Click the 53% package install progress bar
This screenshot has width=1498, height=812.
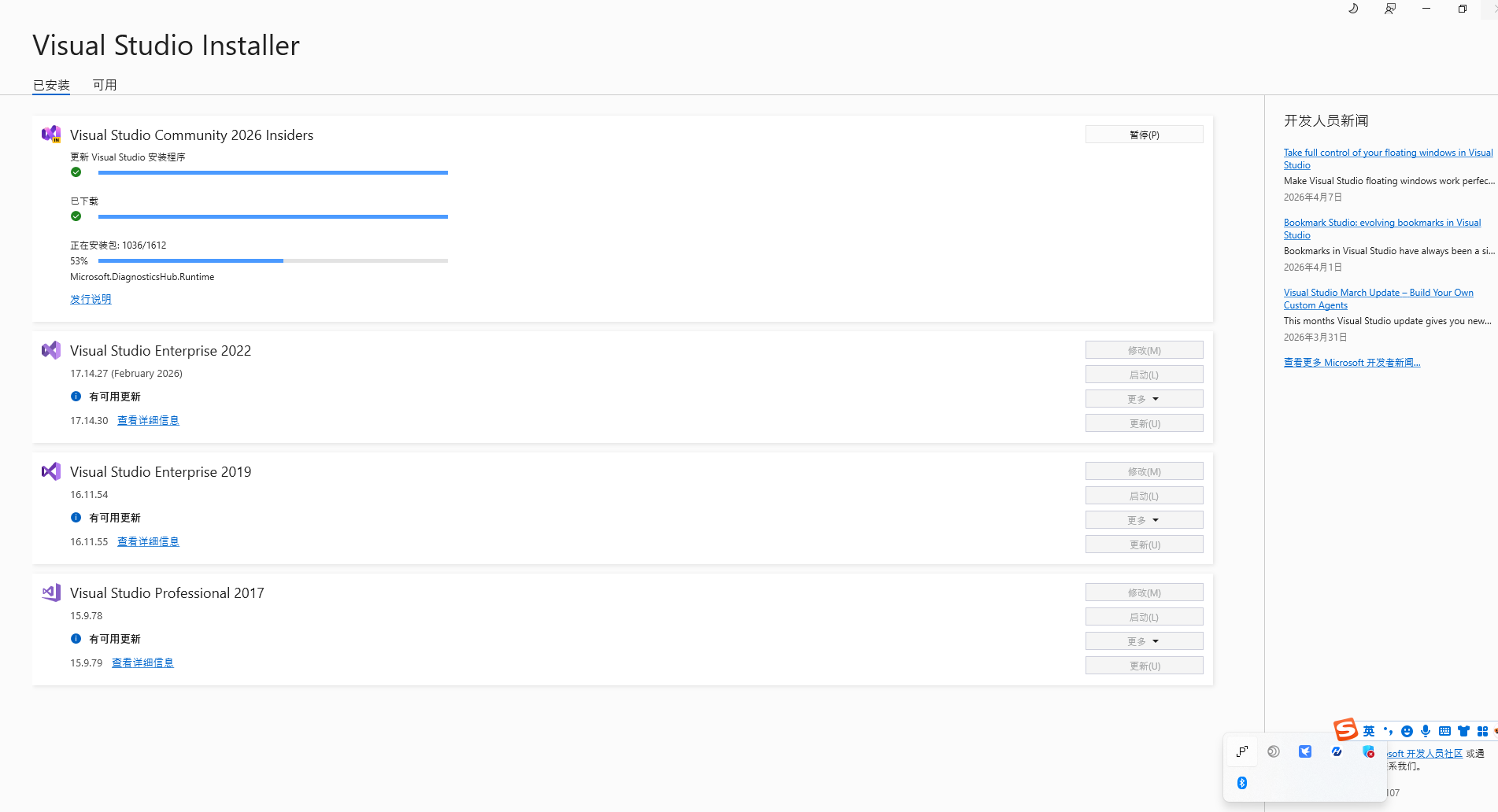(x=273, y=260)
